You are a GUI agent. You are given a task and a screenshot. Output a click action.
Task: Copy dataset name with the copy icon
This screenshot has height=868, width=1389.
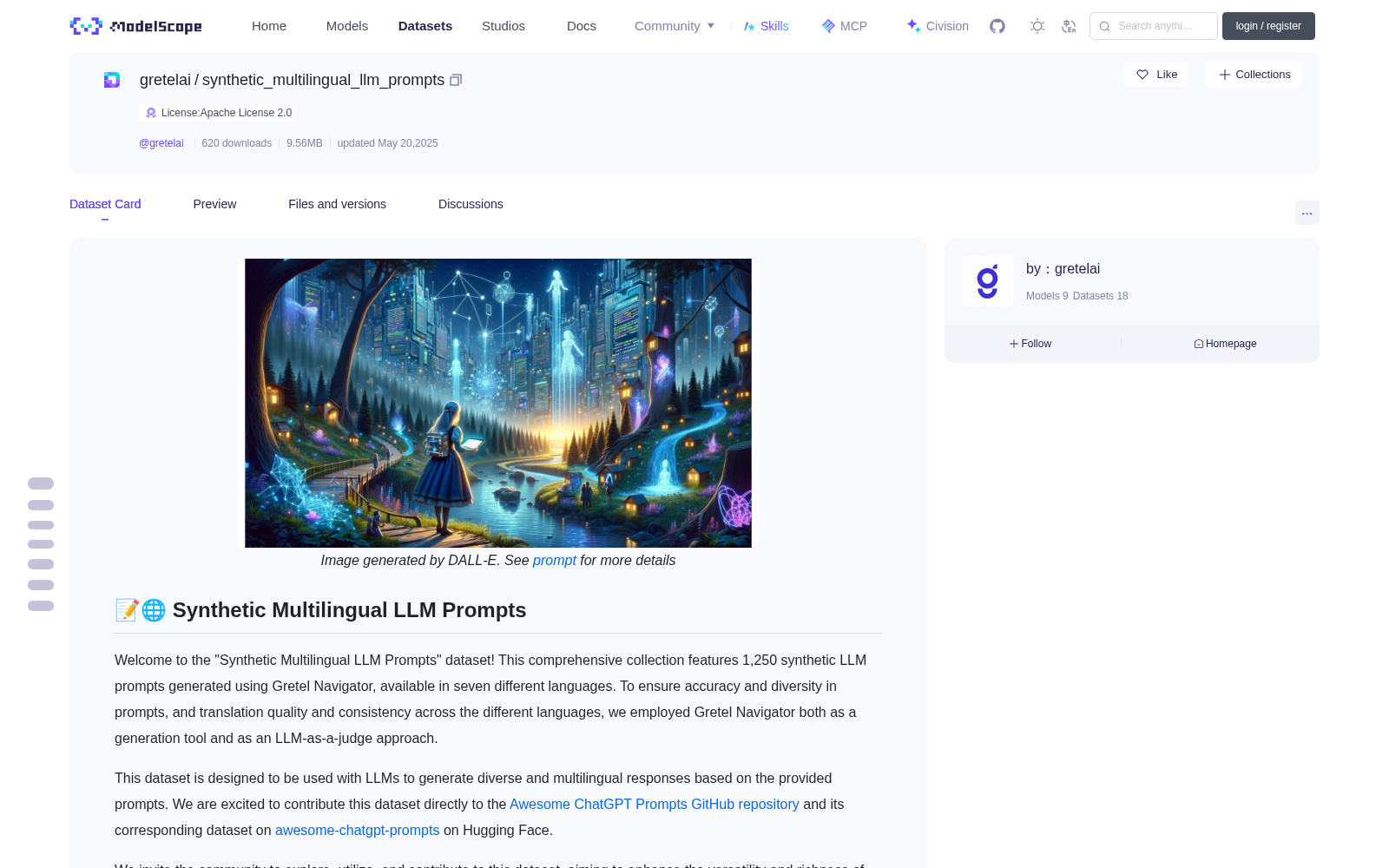pos(456,80)
